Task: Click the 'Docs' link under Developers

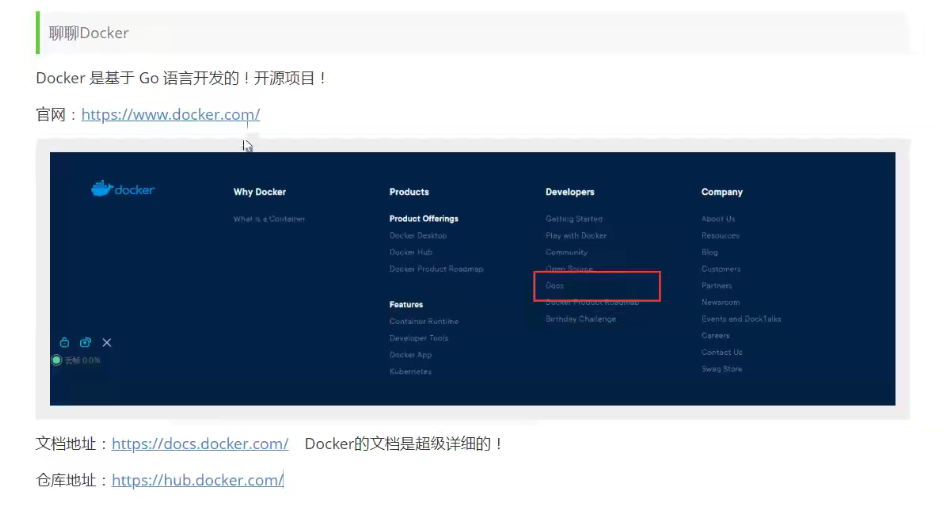Action: pyautogui.click(x=554, y=286)
